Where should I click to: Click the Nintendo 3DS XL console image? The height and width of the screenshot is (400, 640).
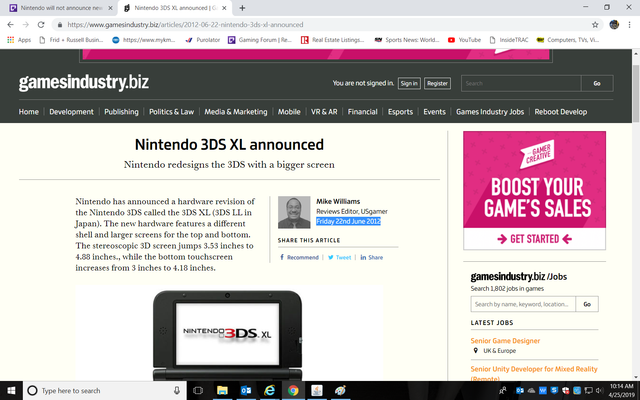tap(228, 335)
